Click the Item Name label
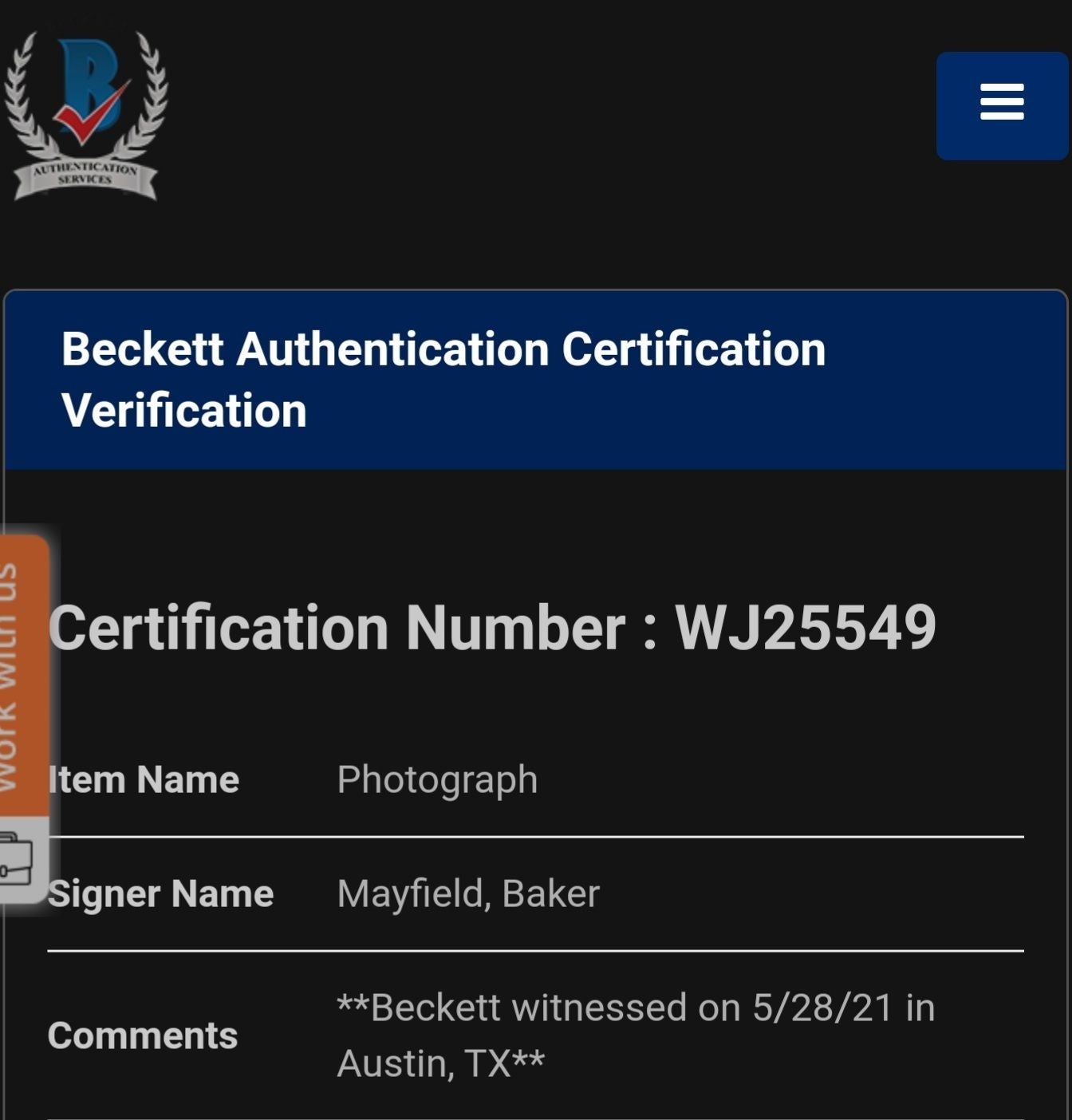 [144, 779]
